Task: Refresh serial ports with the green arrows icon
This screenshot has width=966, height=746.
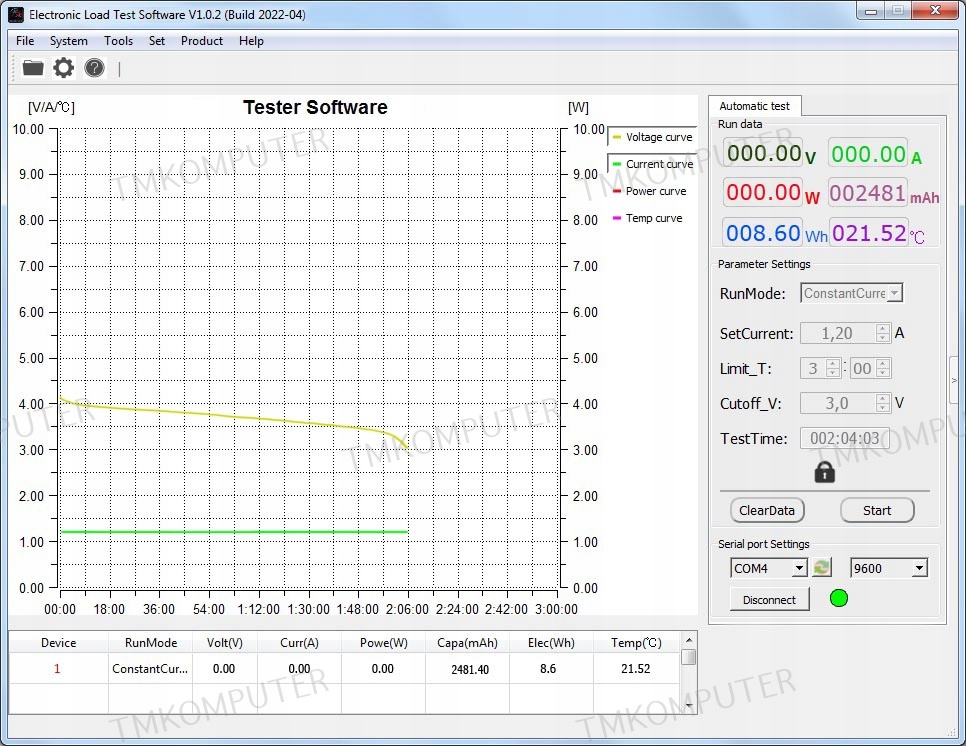Action: 821,568
